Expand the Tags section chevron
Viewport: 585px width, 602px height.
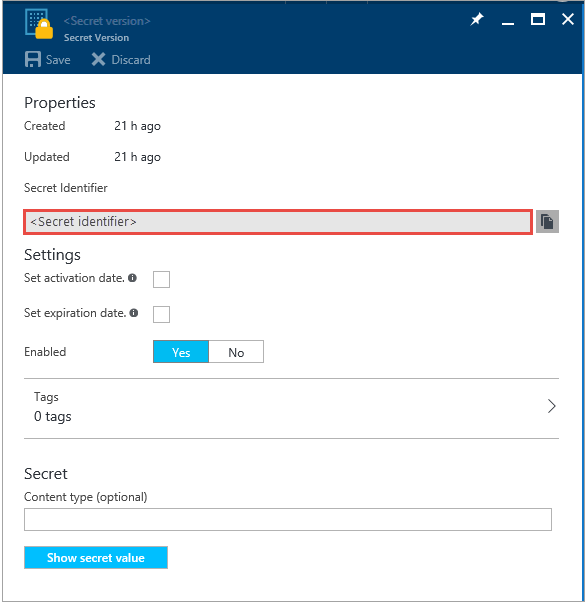[552, 406]
